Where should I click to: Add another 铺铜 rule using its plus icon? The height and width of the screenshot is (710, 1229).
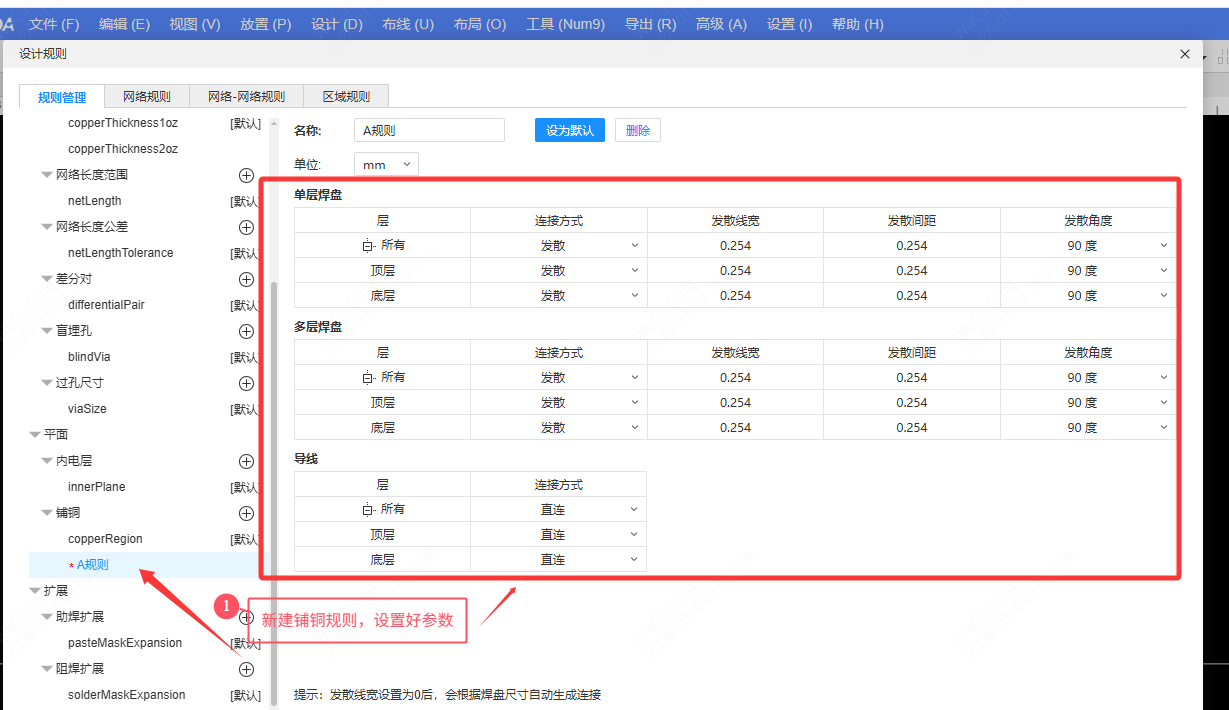(x=246, y=513)
